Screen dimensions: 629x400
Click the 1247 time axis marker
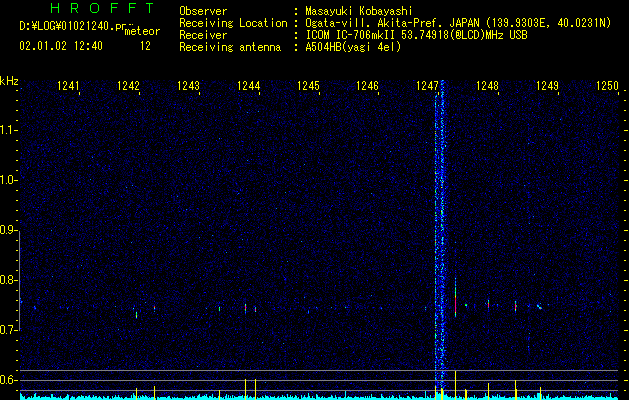tap(427, 86)
